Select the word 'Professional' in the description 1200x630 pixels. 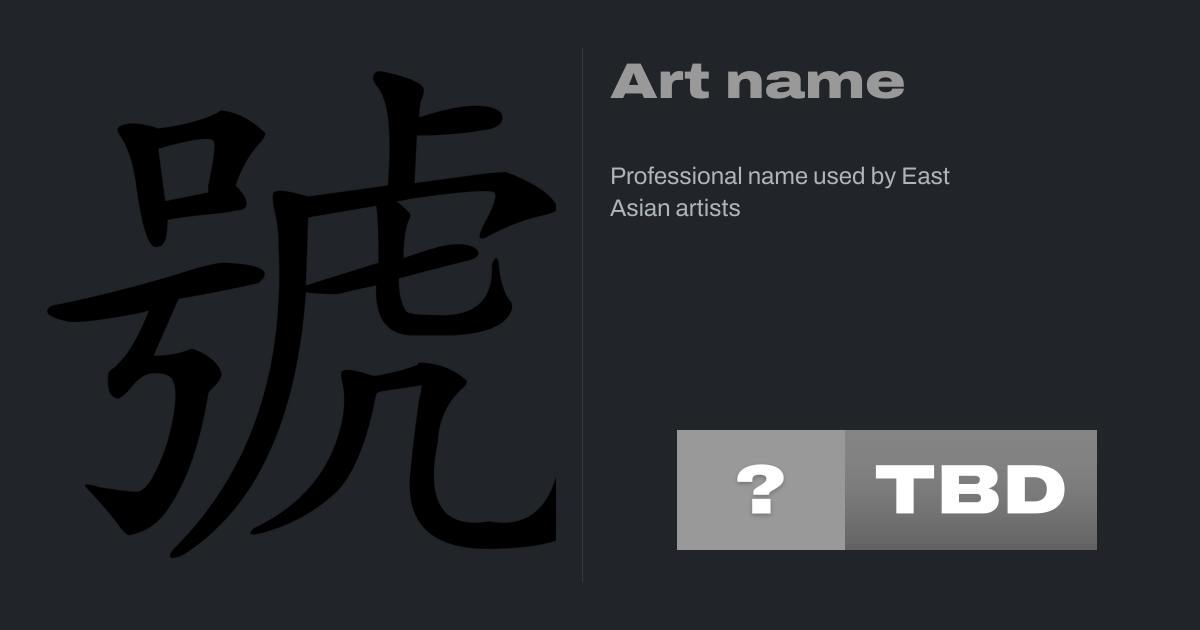point(676,176)
